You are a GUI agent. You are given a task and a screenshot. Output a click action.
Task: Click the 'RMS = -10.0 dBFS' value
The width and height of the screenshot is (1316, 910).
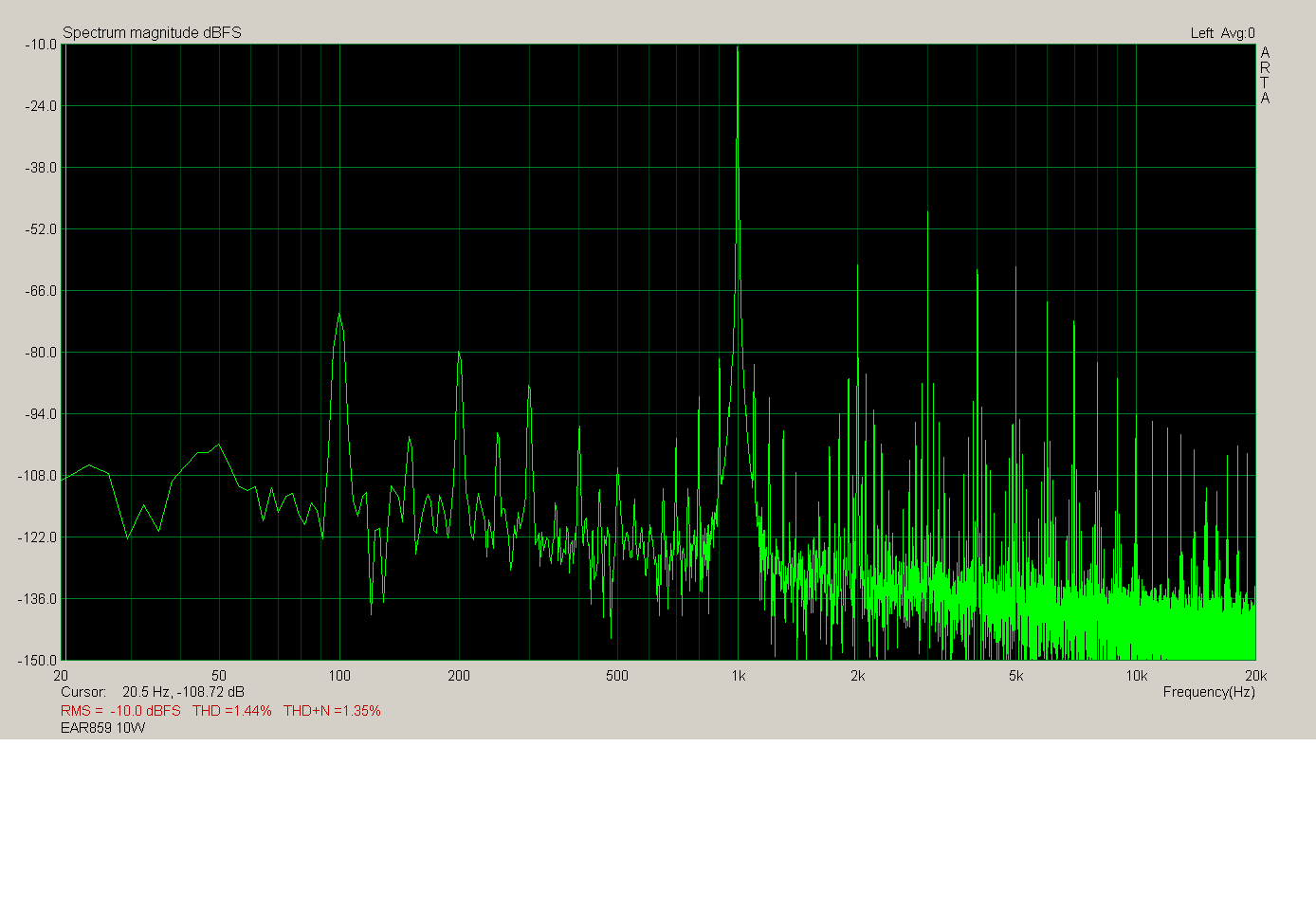click(x=120, y=711)
